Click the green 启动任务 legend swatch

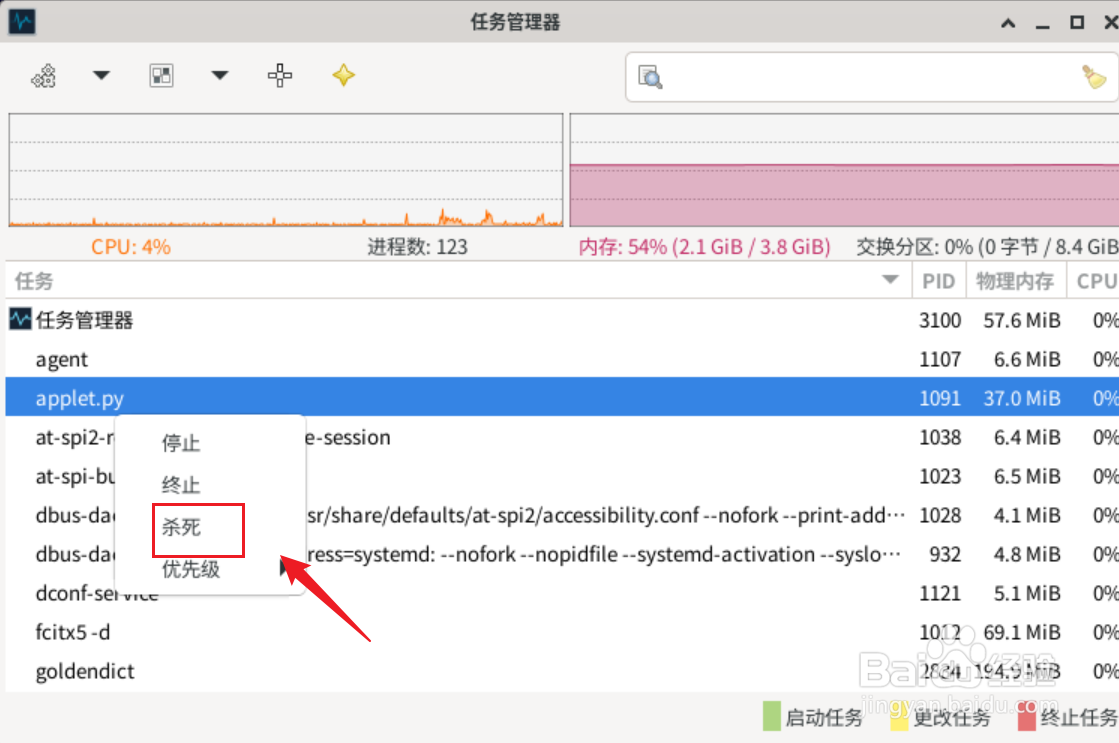click(771, 716)
